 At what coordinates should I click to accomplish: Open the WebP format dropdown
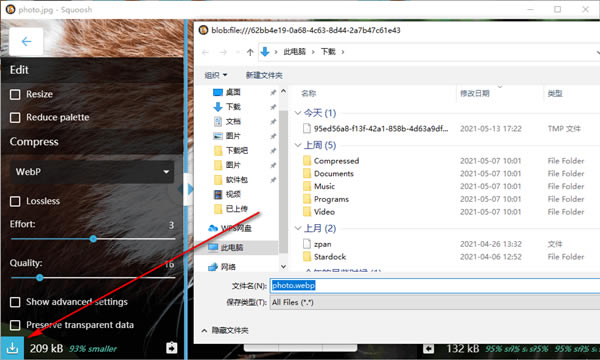point(92,172)
